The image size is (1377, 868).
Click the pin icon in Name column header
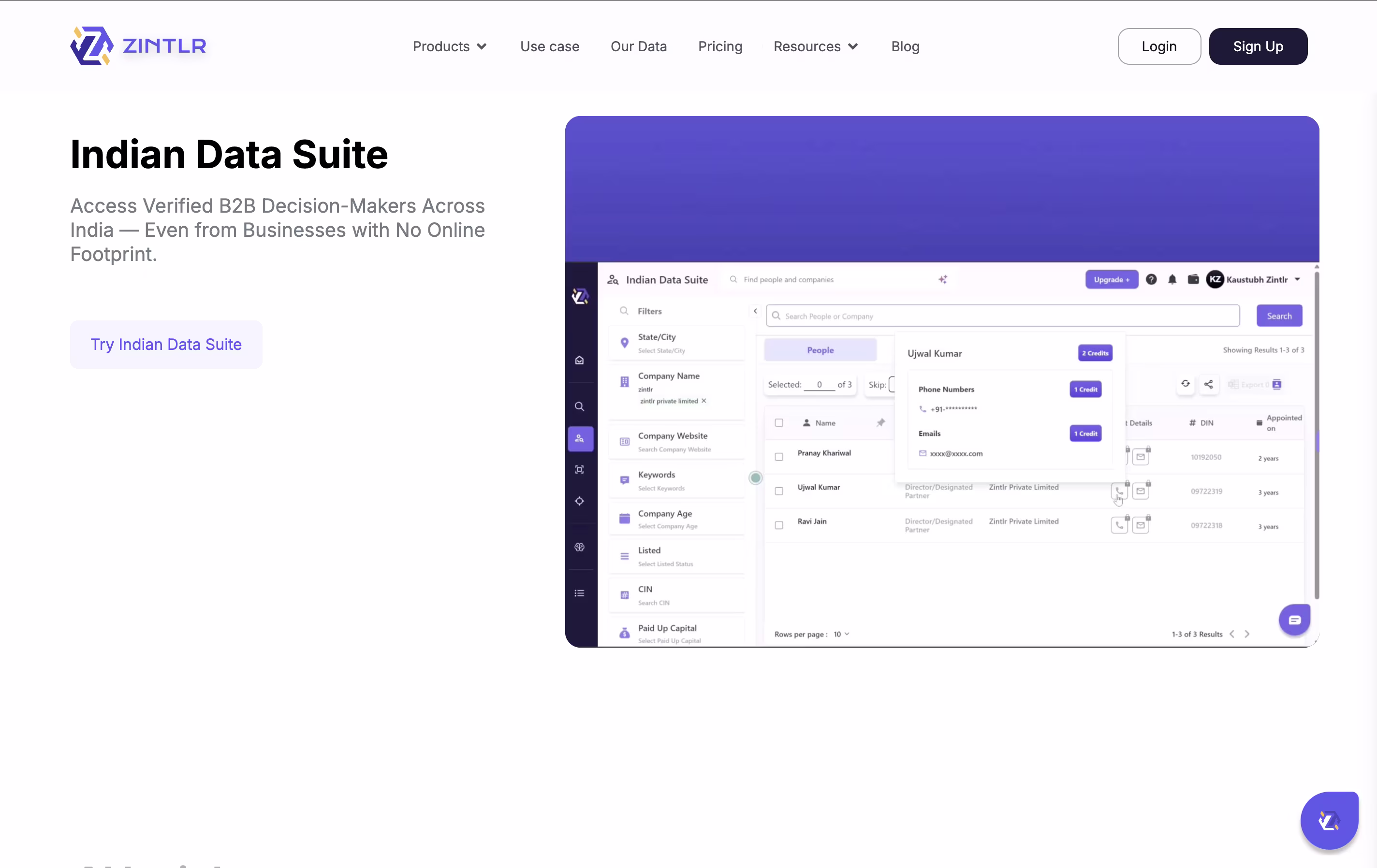tap(880, 423)
